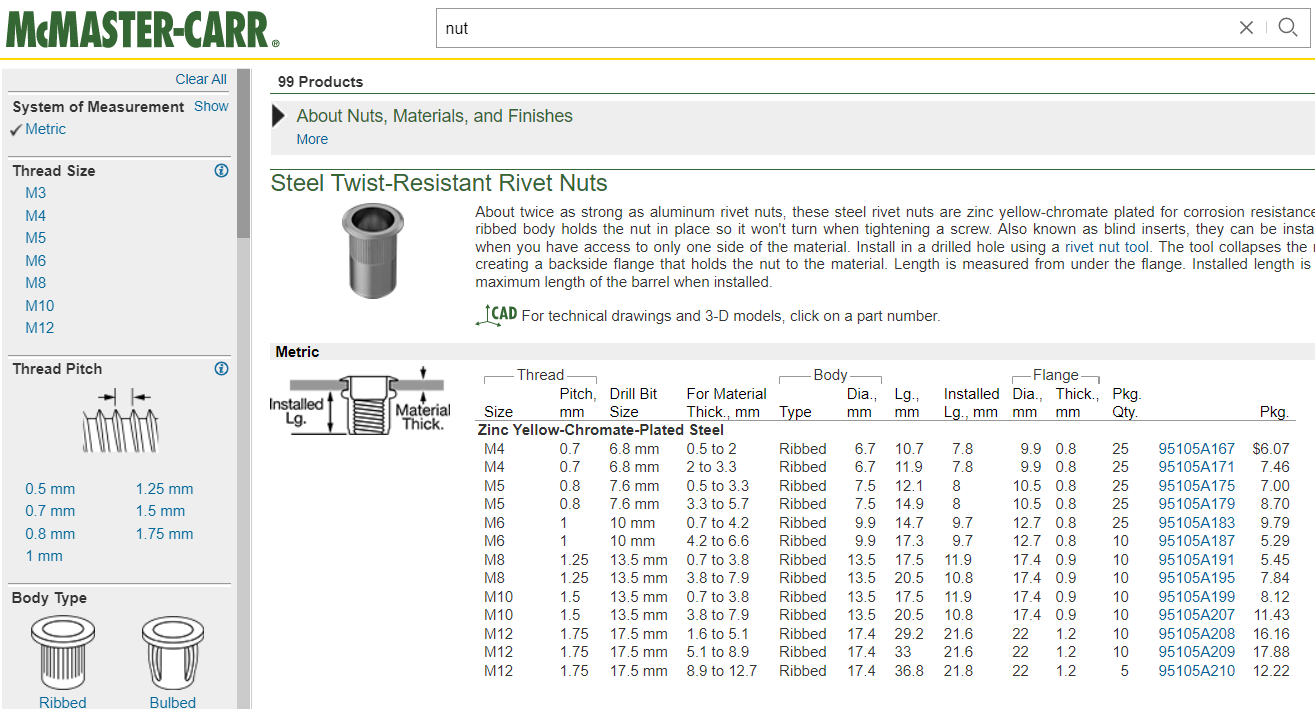Screen dimensions: 1315x709
Task: Open part number 95105A179
Action: tap(1196, 504)
